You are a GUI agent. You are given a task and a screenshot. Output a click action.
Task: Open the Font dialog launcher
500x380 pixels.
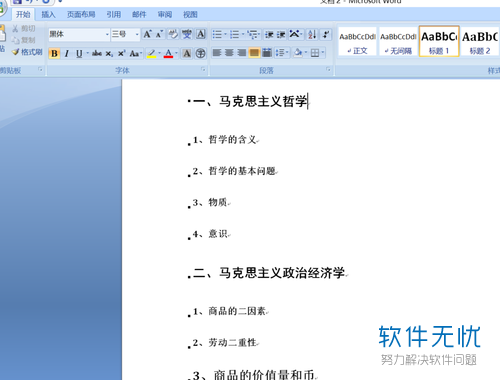click(203, 69)
